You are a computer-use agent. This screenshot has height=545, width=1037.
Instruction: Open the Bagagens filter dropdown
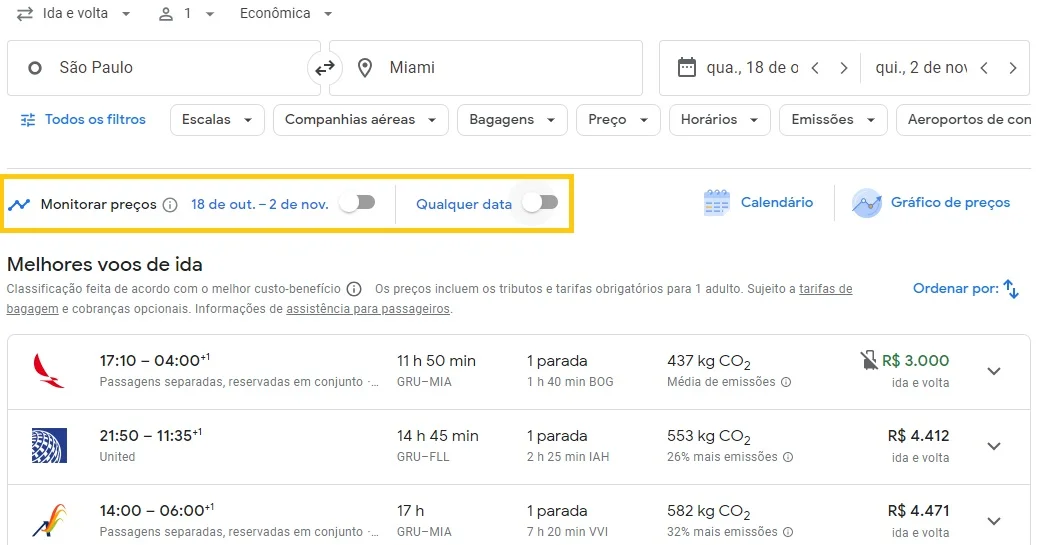(512, 120)
